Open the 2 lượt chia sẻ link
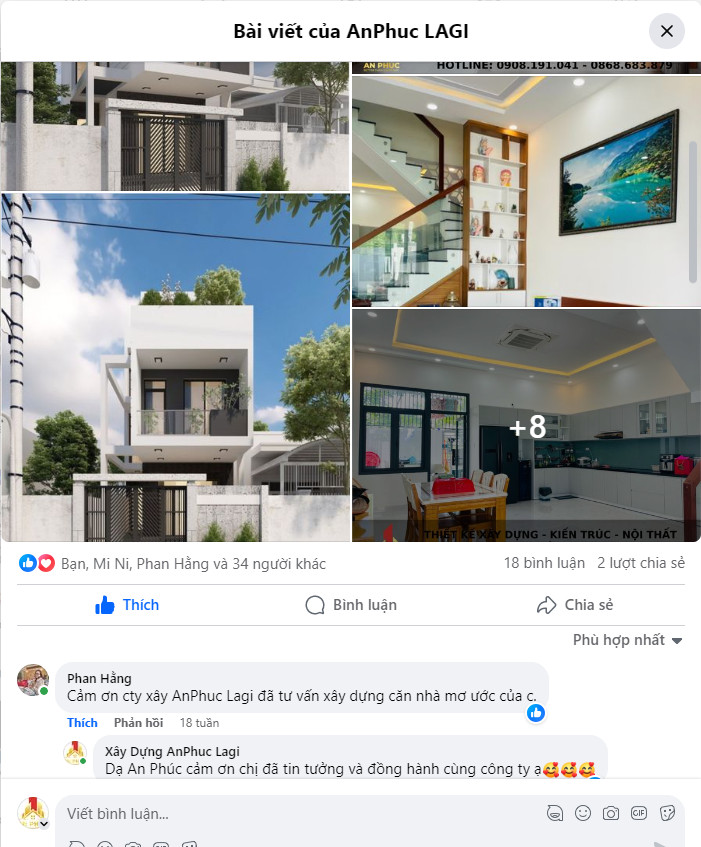 pyautogui.click(x=641, y=563)
